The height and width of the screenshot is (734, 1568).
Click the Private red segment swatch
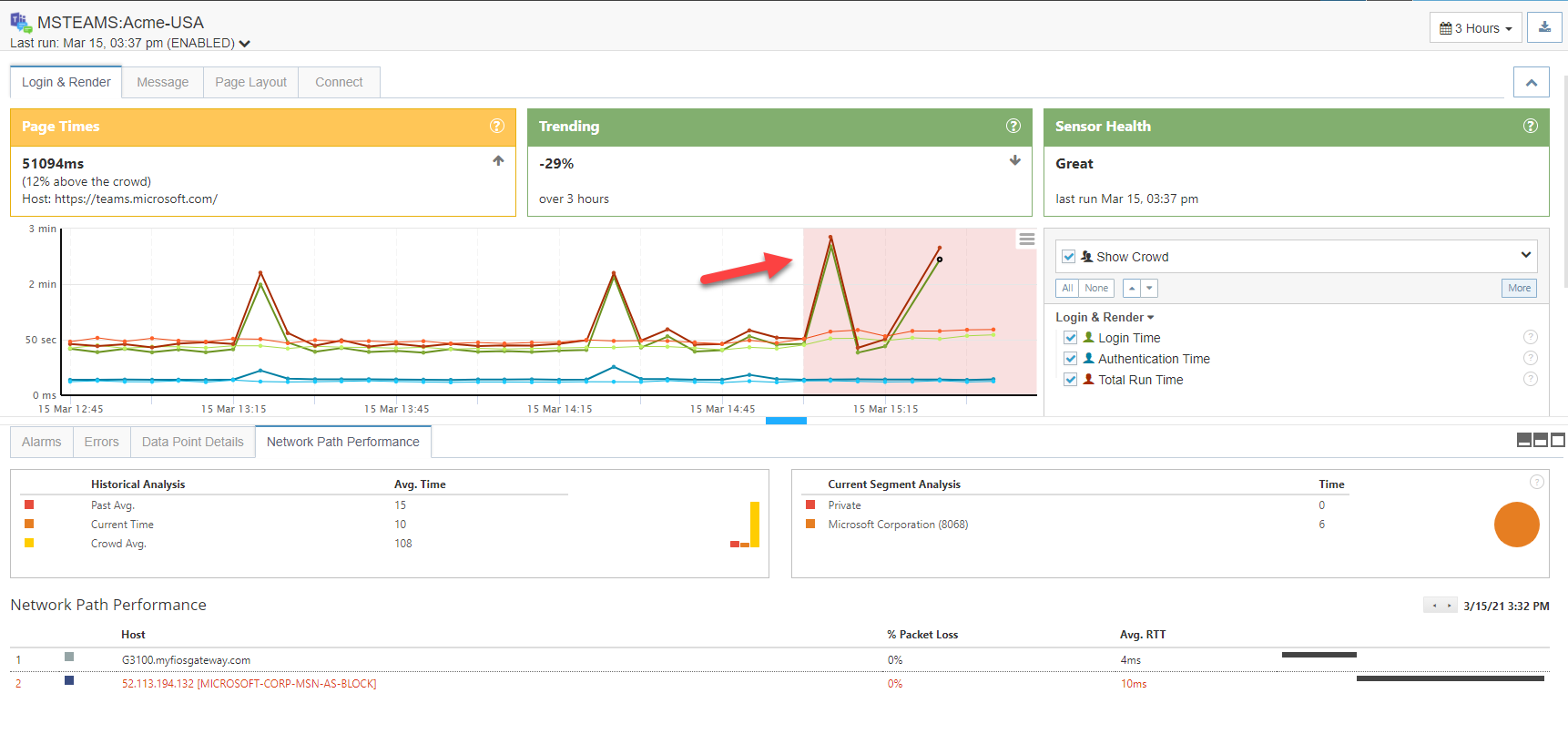(810, 505)
